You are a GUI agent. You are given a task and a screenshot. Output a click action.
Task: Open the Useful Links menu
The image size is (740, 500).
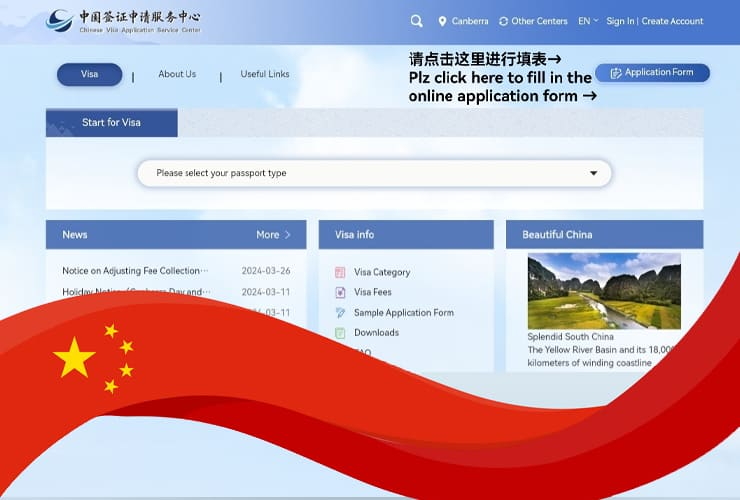tap(265, 74)
